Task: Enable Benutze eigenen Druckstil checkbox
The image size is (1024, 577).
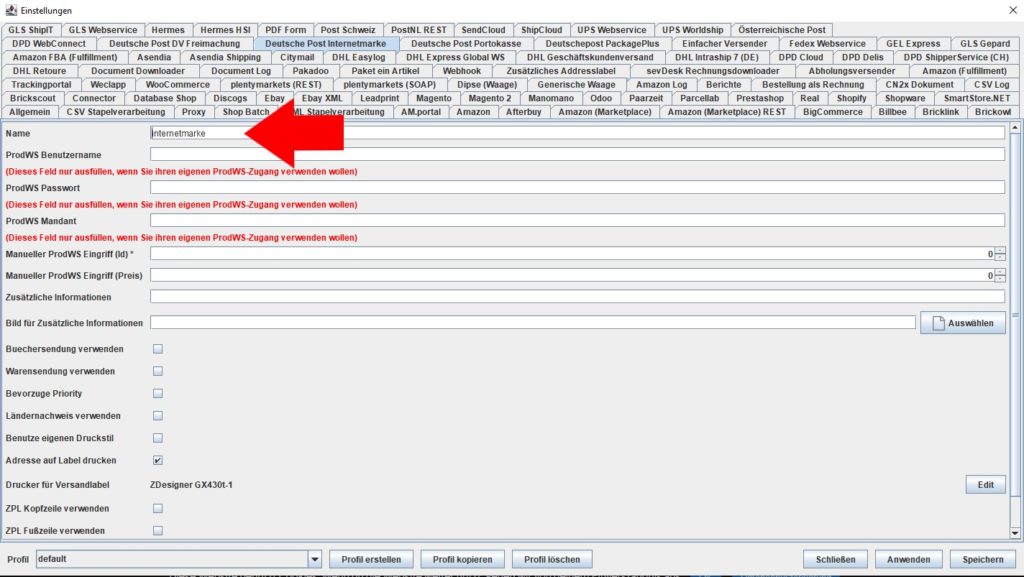Action: (158, 438)
